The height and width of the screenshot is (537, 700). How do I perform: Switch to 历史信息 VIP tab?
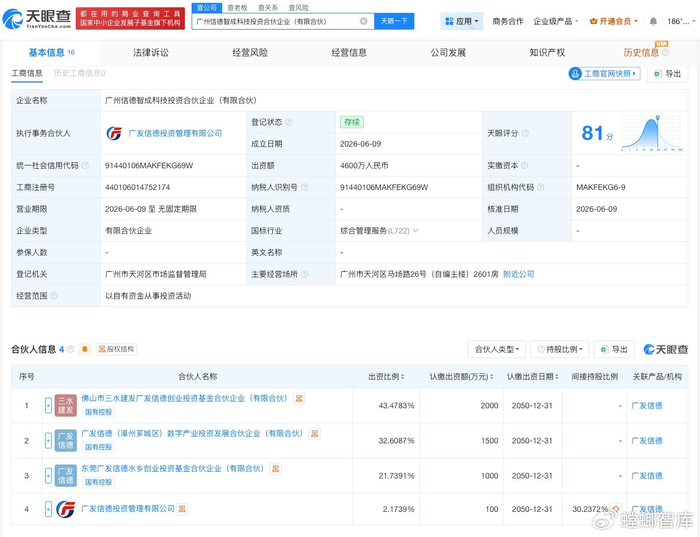pos(646,52)
